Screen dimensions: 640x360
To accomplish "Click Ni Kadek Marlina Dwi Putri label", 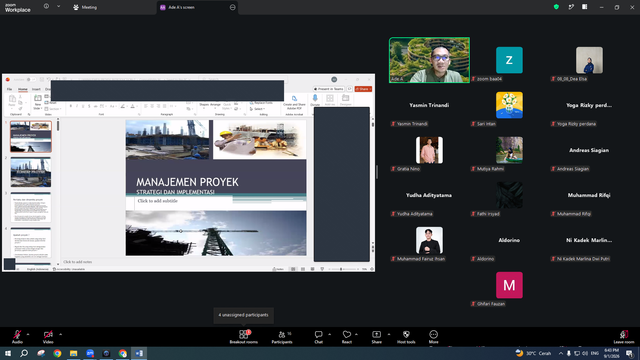I will [x=583, y=259].
